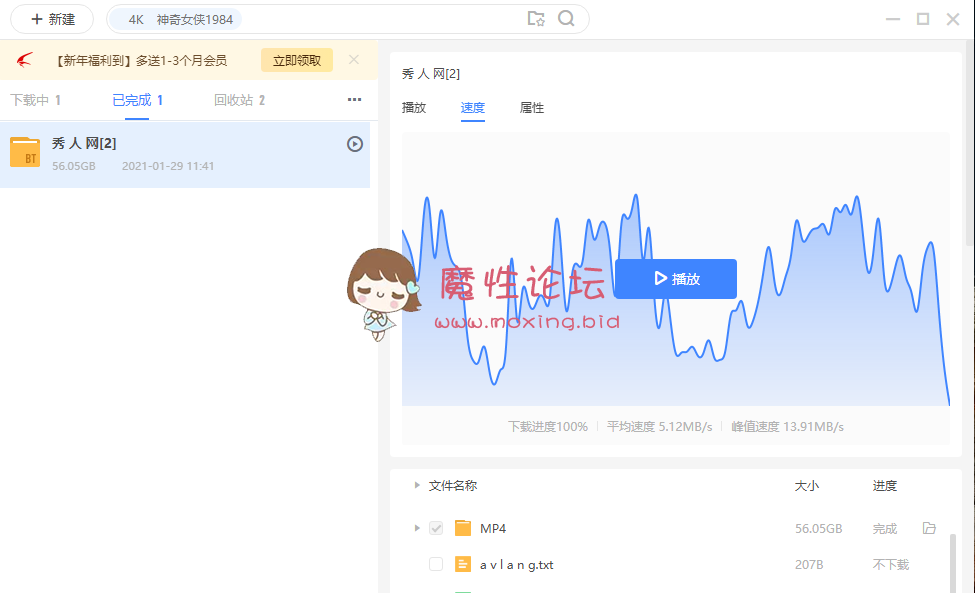Image resolution: width=975 pixels, height=593 pixels.
Task: Open the three-dot more options menu
Action: [x=354, y=99]
